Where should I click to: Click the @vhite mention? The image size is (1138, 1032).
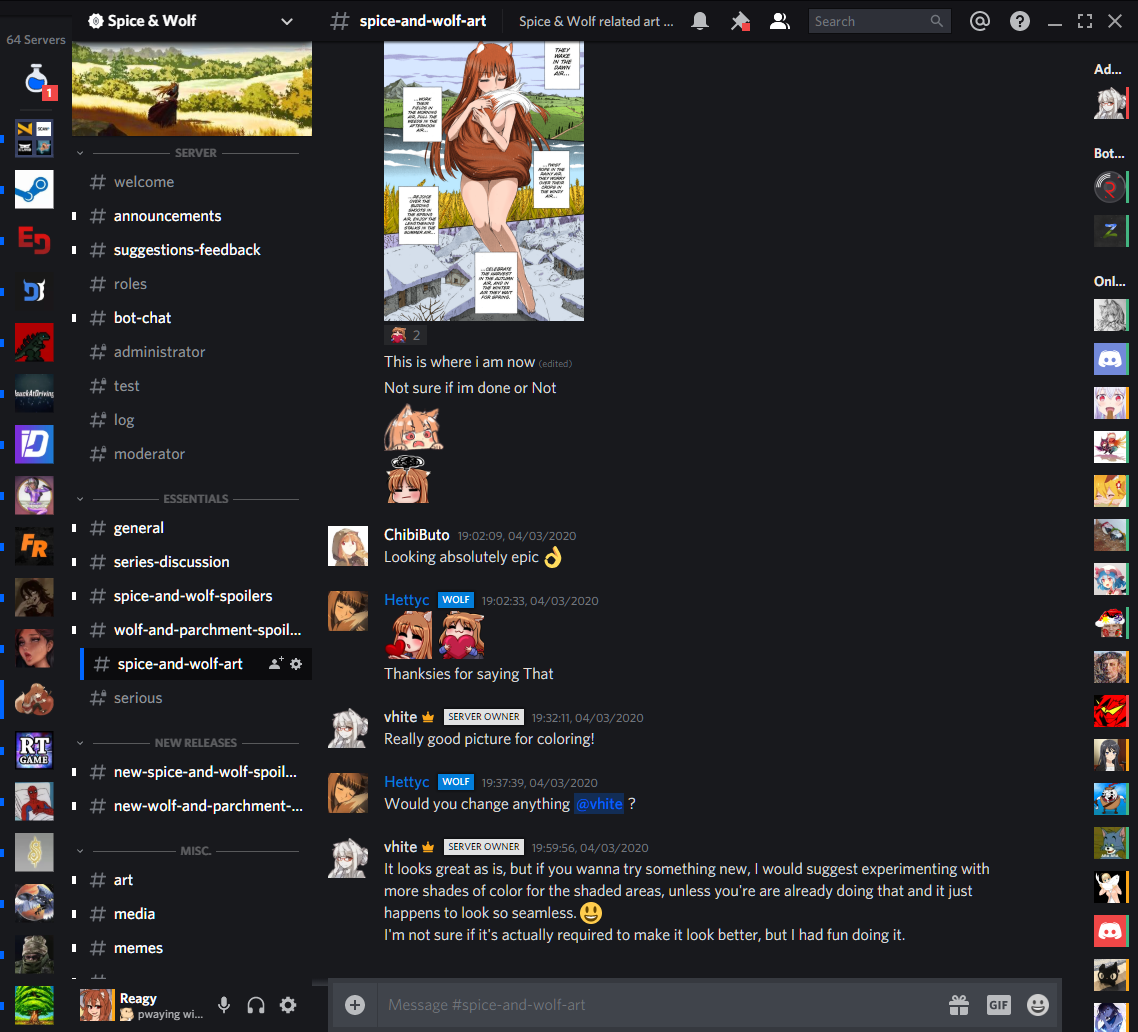coord(599,803)
